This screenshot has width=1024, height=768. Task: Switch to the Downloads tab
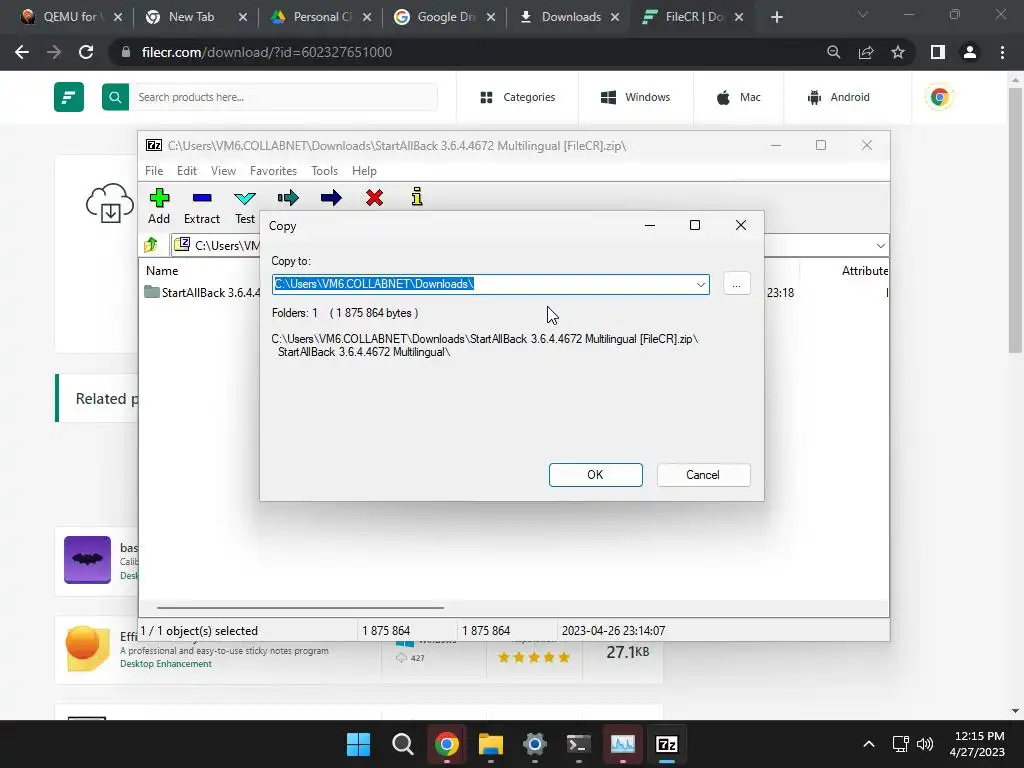pyautogui.click(x=570, y=17)
